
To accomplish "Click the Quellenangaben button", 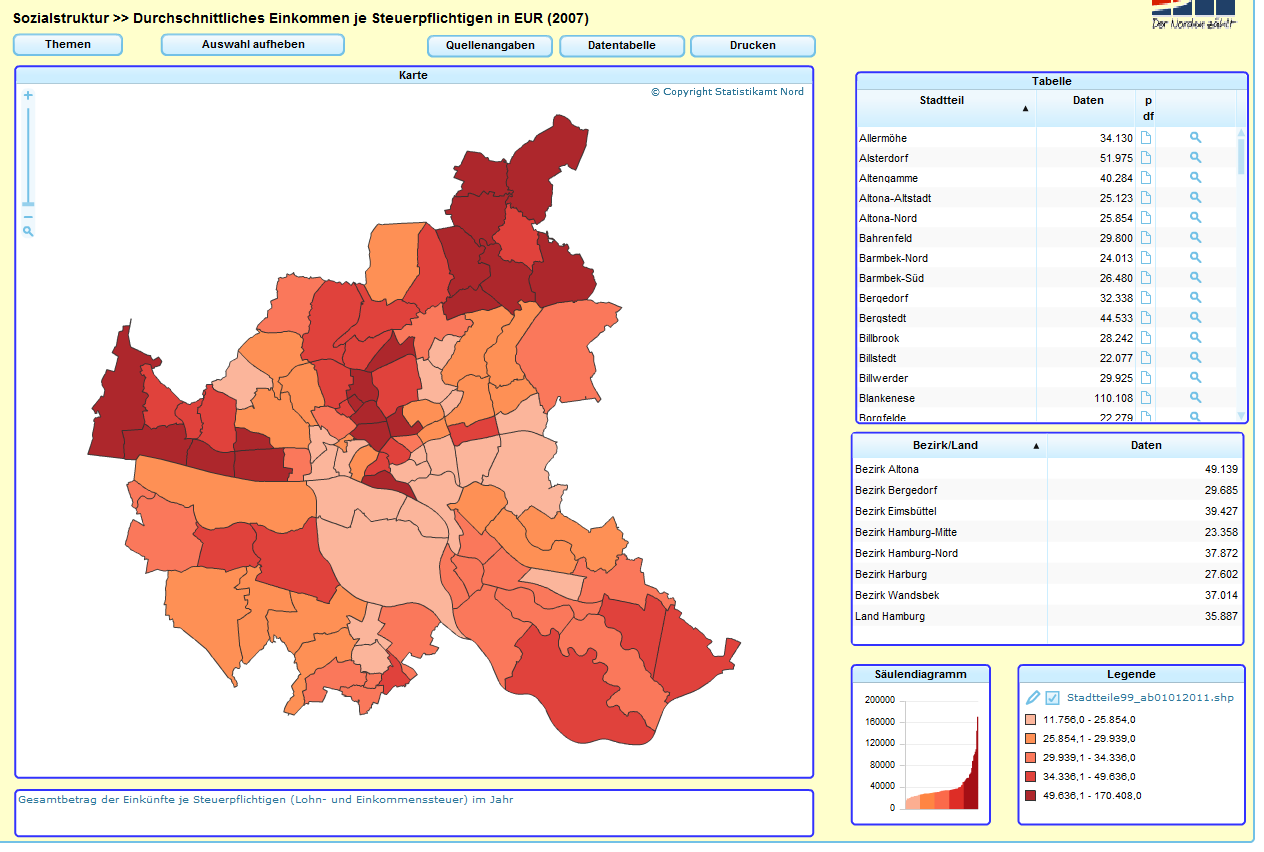I will pos(490,46).
